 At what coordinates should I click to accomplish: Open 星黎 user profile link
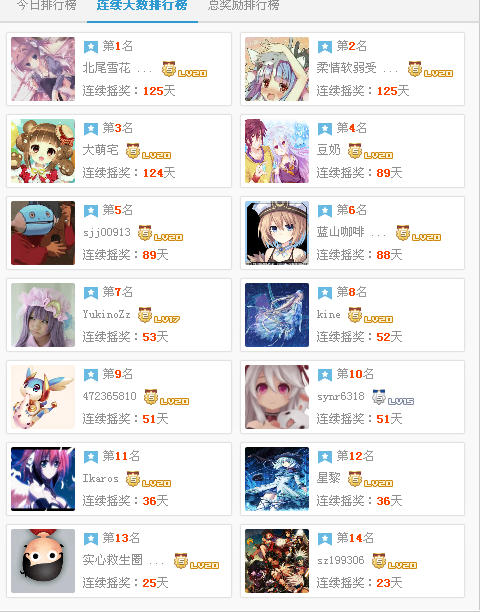328,478
